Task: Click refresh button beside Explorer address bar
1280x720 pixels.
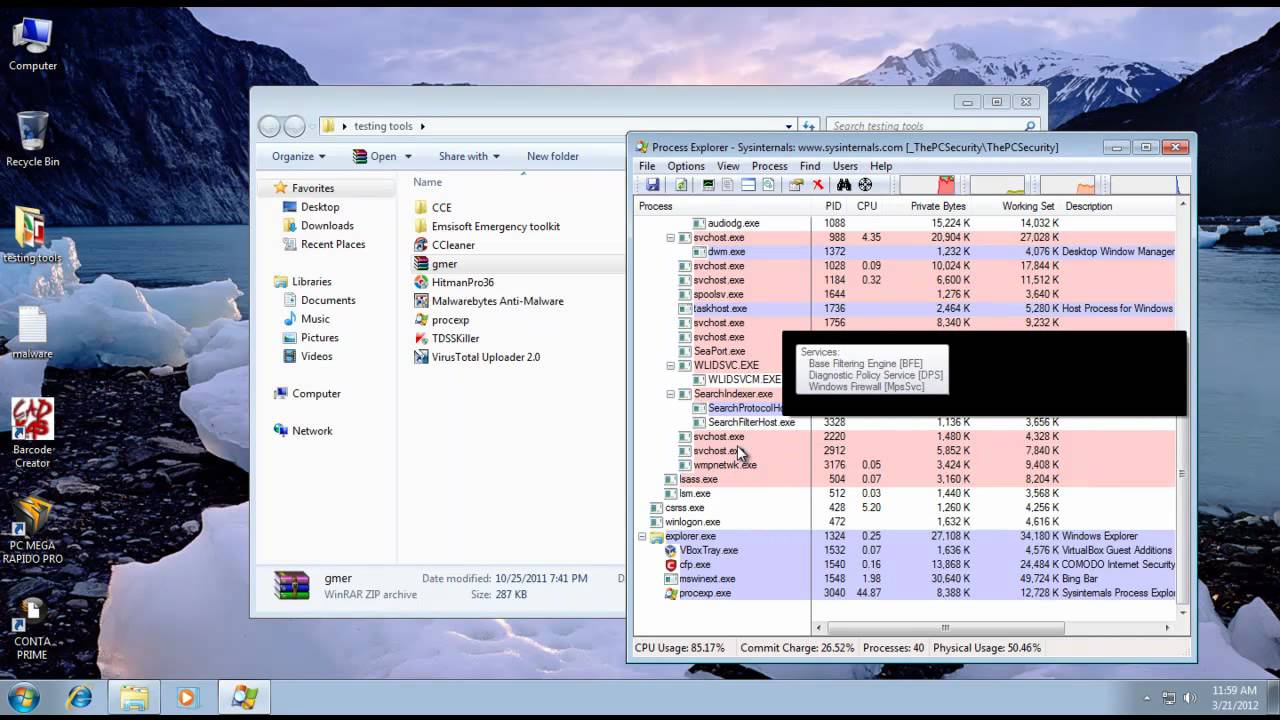Action: pos(809,126)
